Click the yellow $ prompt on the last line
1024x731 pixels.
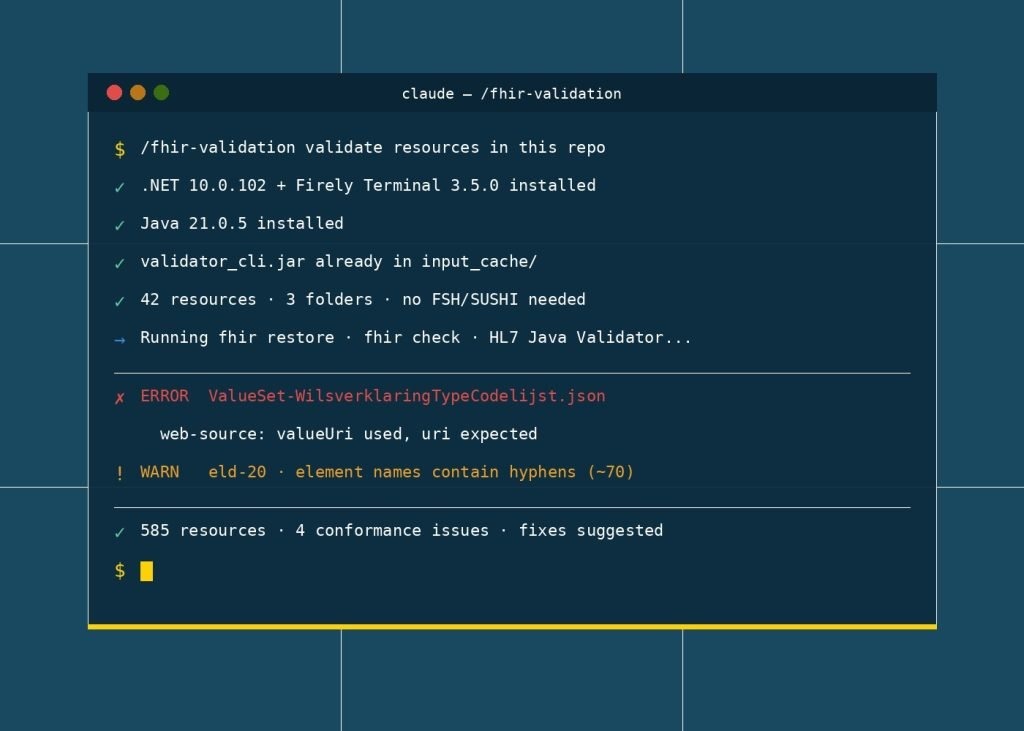(x=120, y=571)
